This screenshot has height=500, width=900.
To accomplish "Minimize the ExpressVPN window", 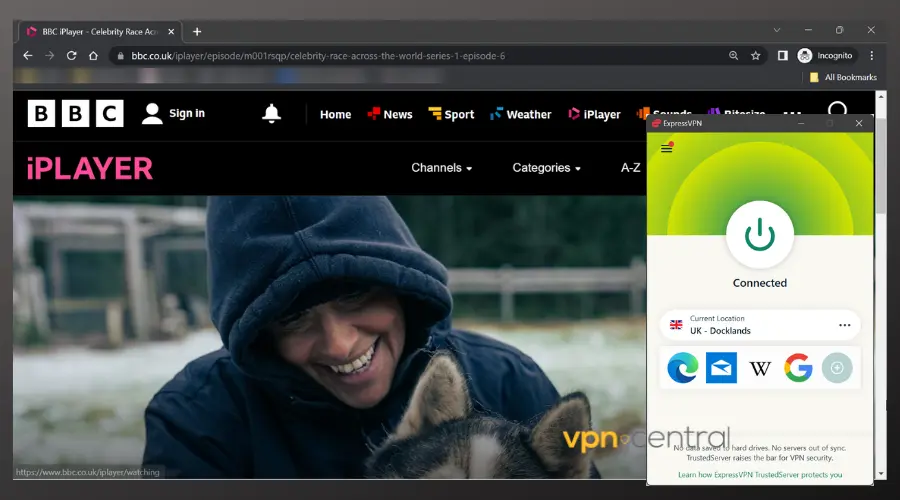I will pyautogui.click(x=801, y=123).
